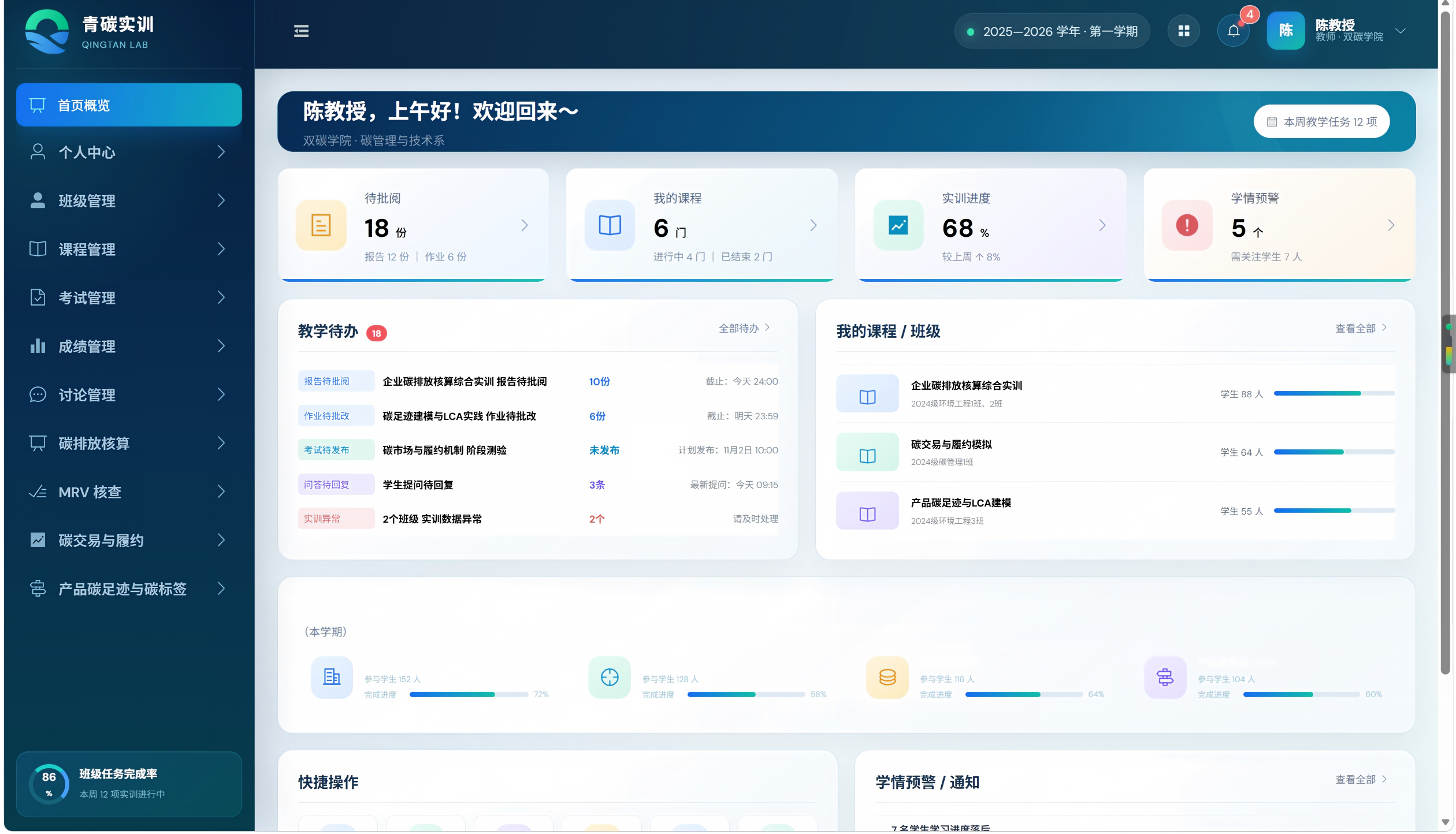Click 学生提问待回复 todo row

pyautogui.click(x=538, y=485)
